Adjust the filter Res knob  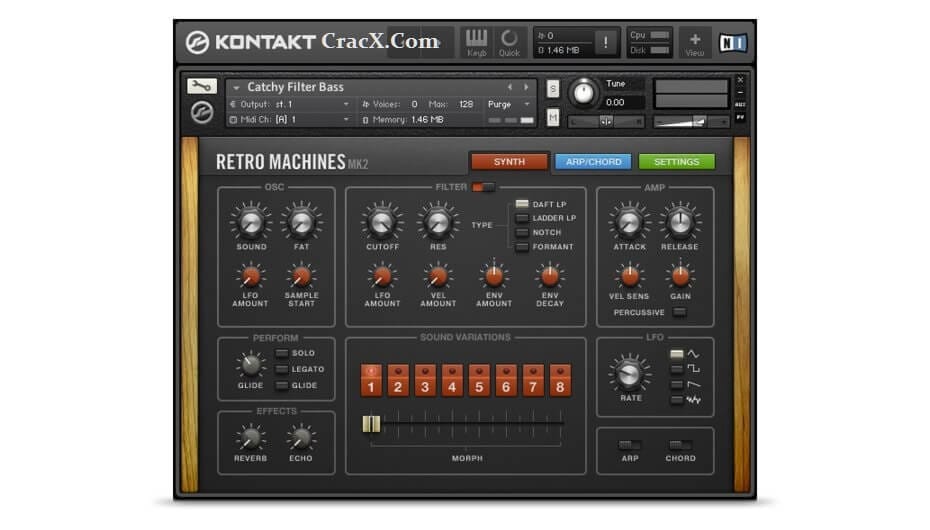point(438,222)
